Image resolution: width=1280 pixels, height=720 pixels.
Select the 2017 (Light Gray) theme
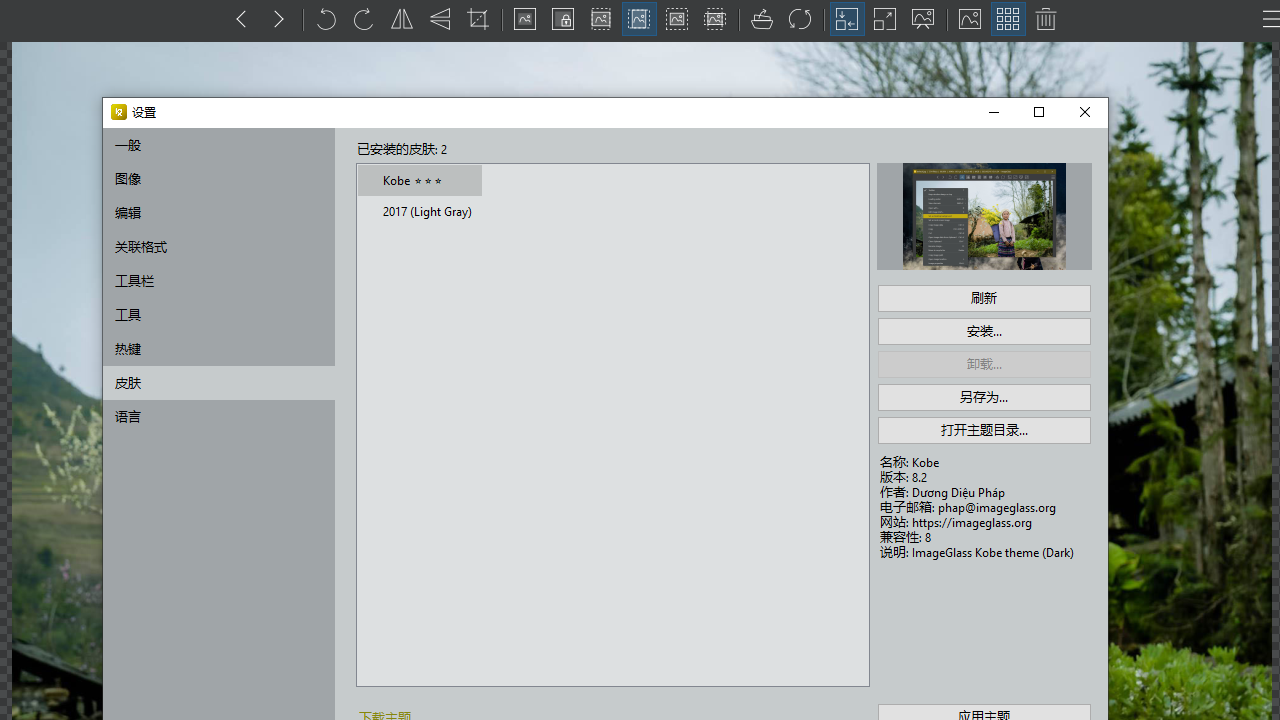point(427,211)
